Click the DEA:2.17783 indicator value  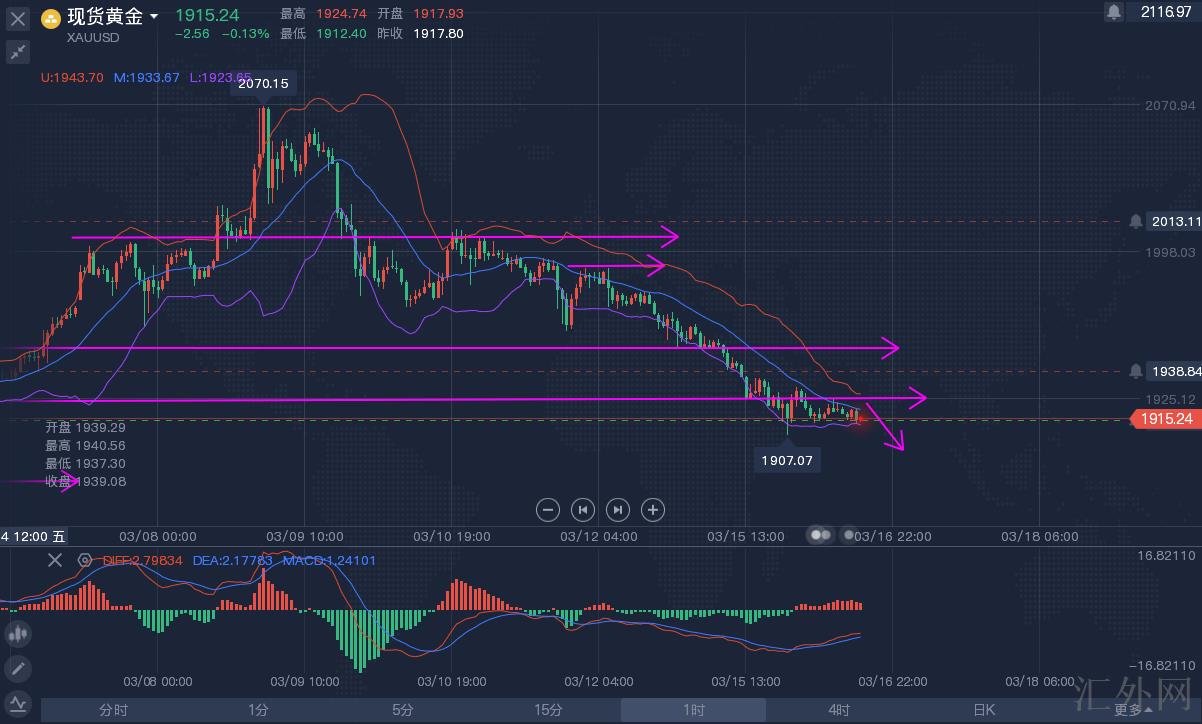tap(232, 560)
